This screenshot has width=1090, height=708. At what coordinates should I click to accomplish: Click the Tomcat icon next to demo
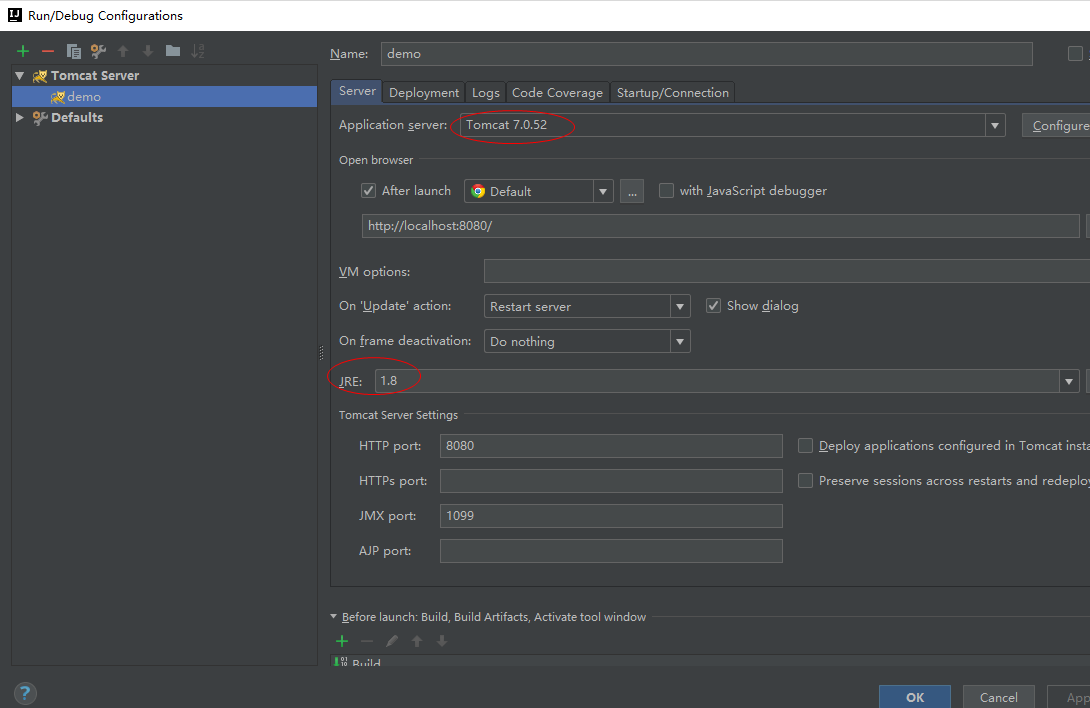pyautogui.click(x=58, y=97)
